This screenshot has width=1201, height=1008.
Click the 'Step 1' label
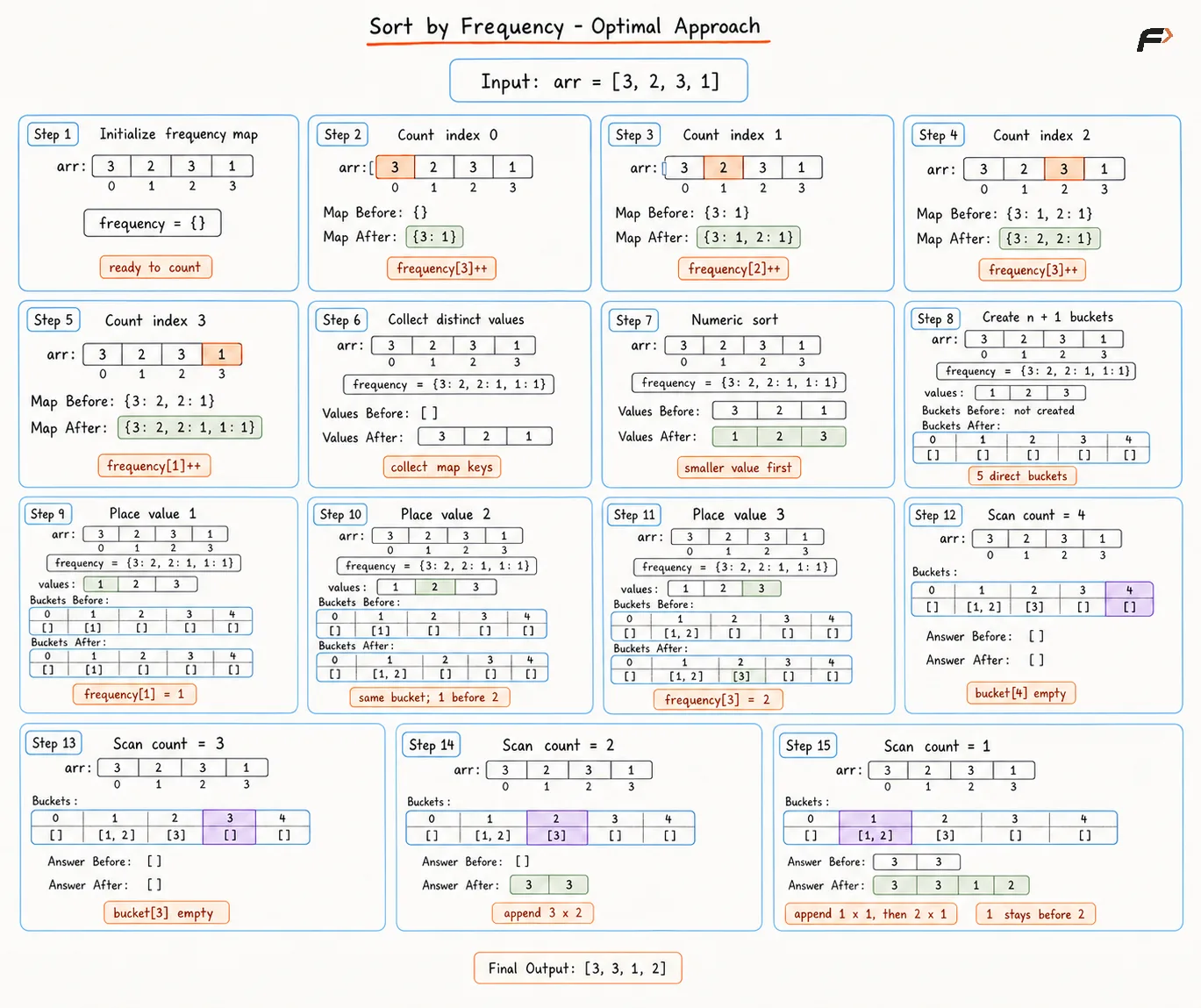pos(53,134)
